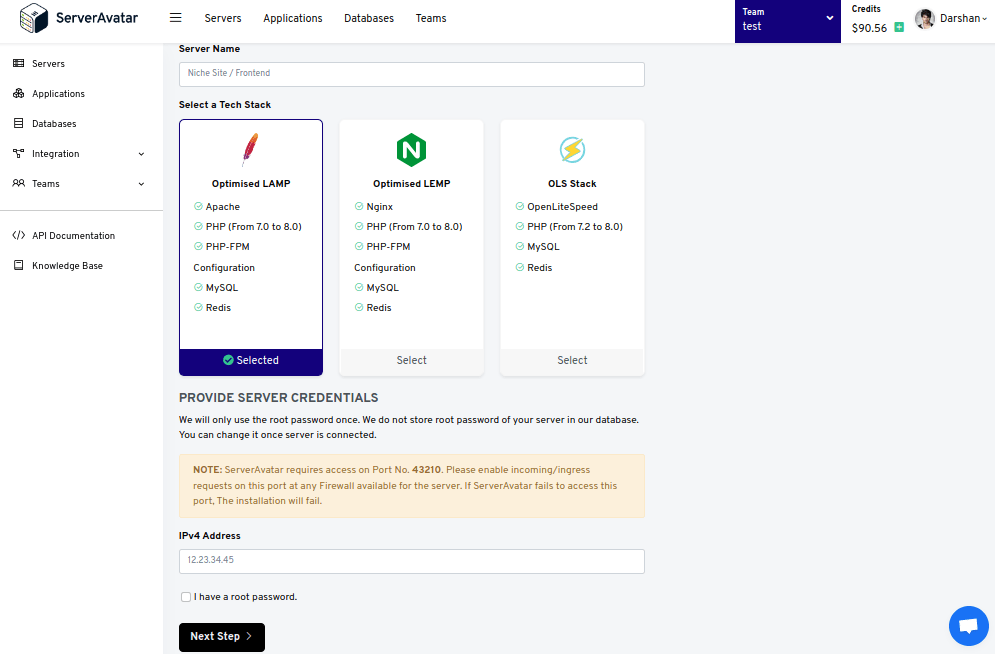Image resolution: width=995 pixels, height=654 pixels.
Task: Click the Databases sidebar icon
Action: pyautogui.click(x=18, y=123)
